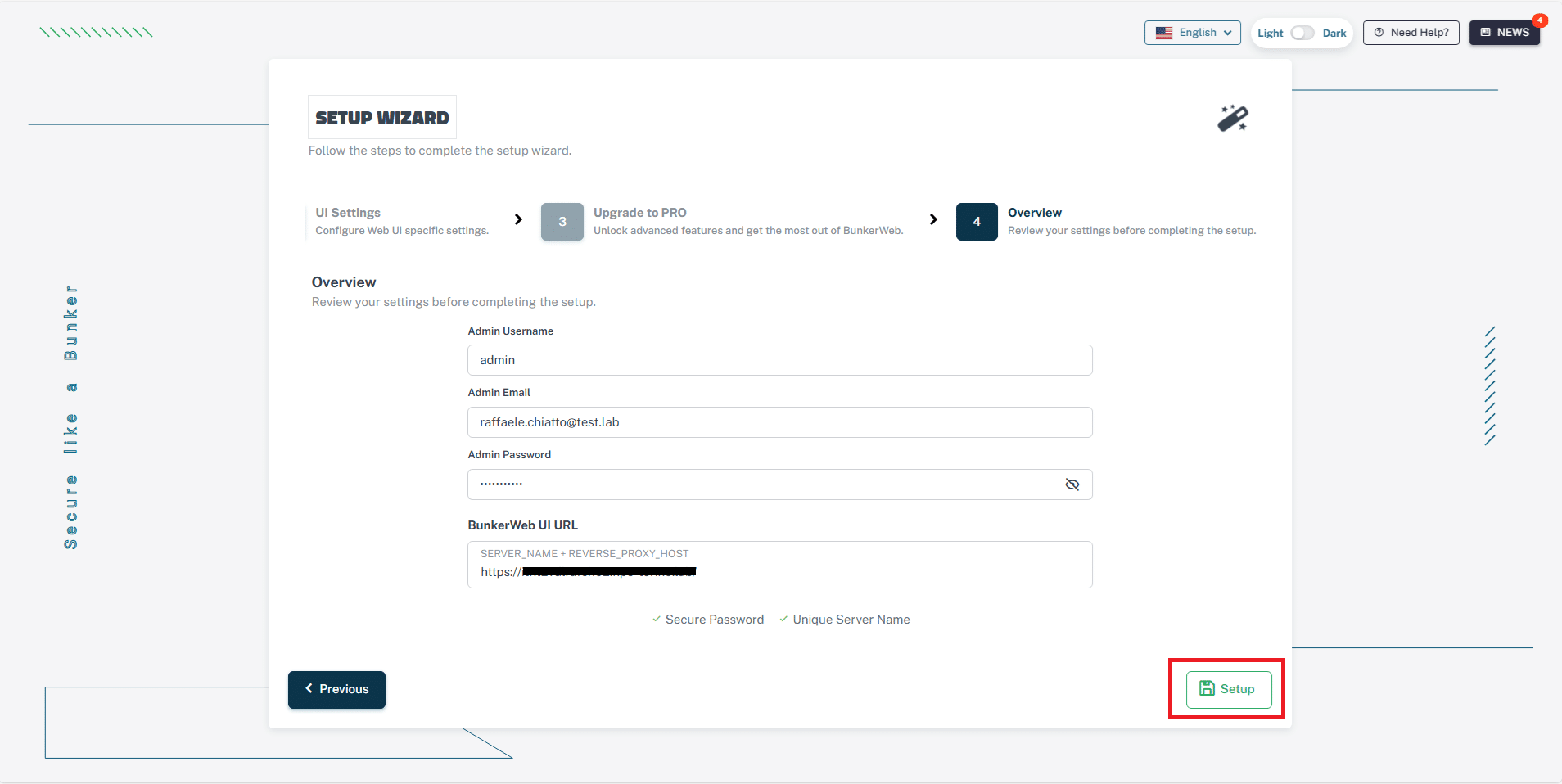Click the US flag language icon
Image resolution: width=1562 pixels, height=784 pixels.
pos(1163,33)
